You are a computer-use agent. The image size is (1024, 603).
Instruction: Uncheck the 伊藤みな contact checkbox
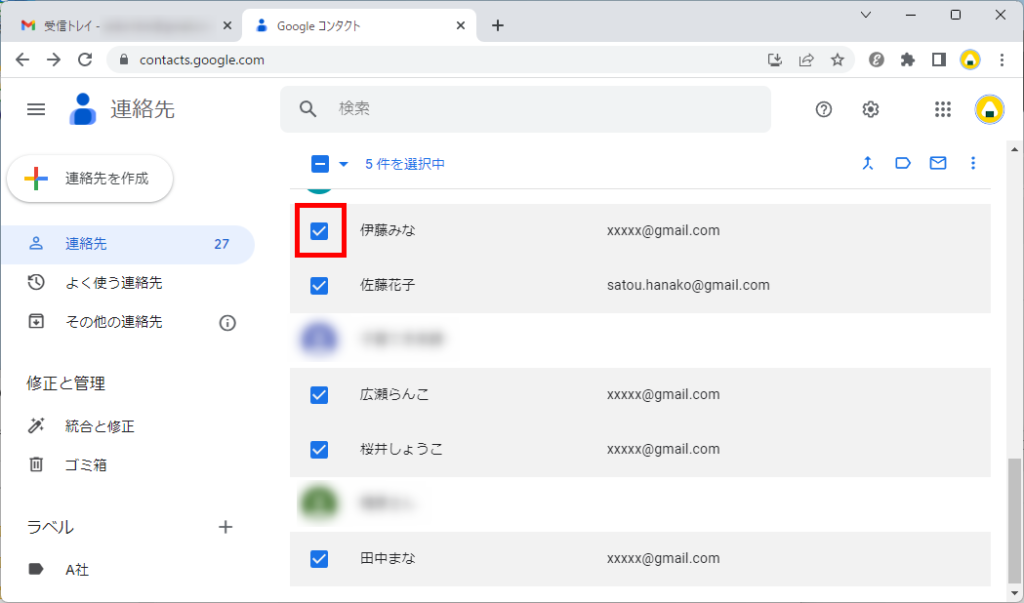(x=320, y=231)
